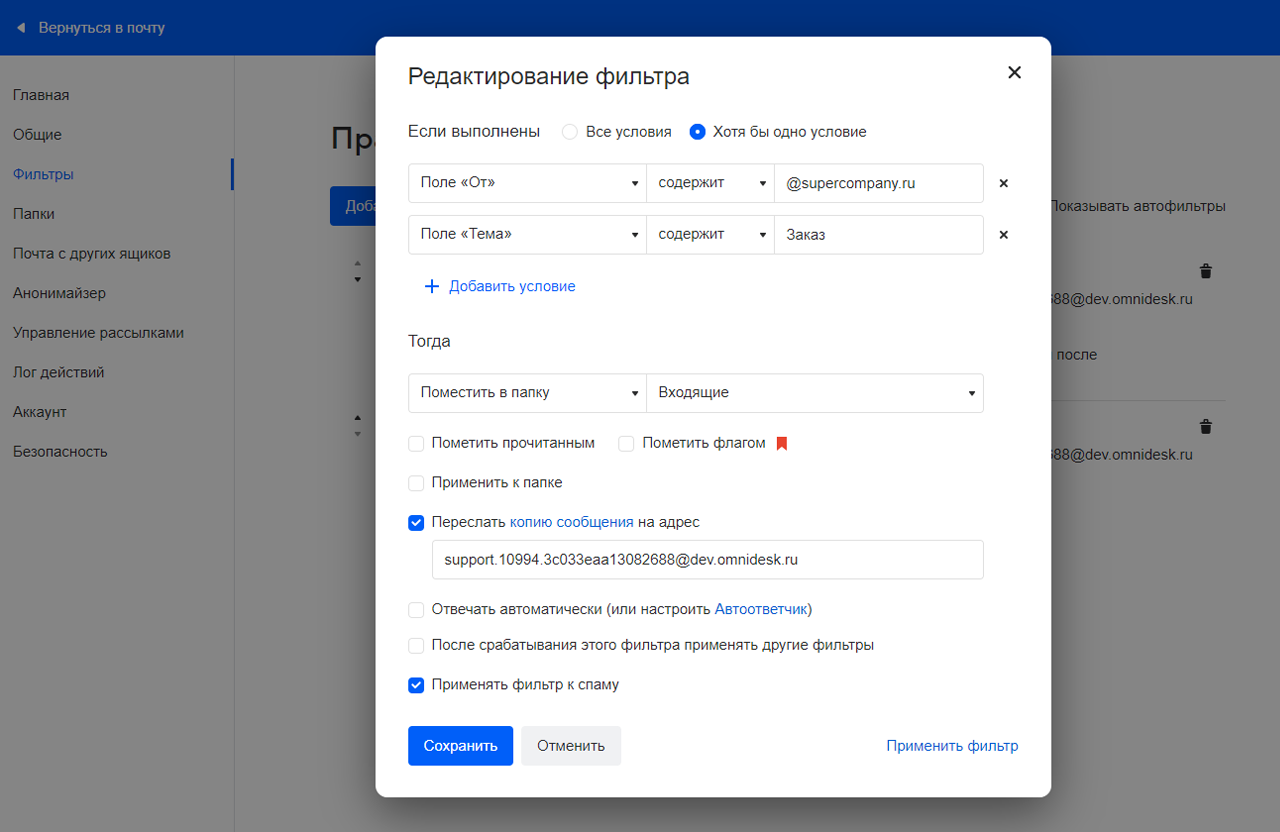Screen dimensions: 1280x832
Task: Open the Папки section
Action: 34,214
